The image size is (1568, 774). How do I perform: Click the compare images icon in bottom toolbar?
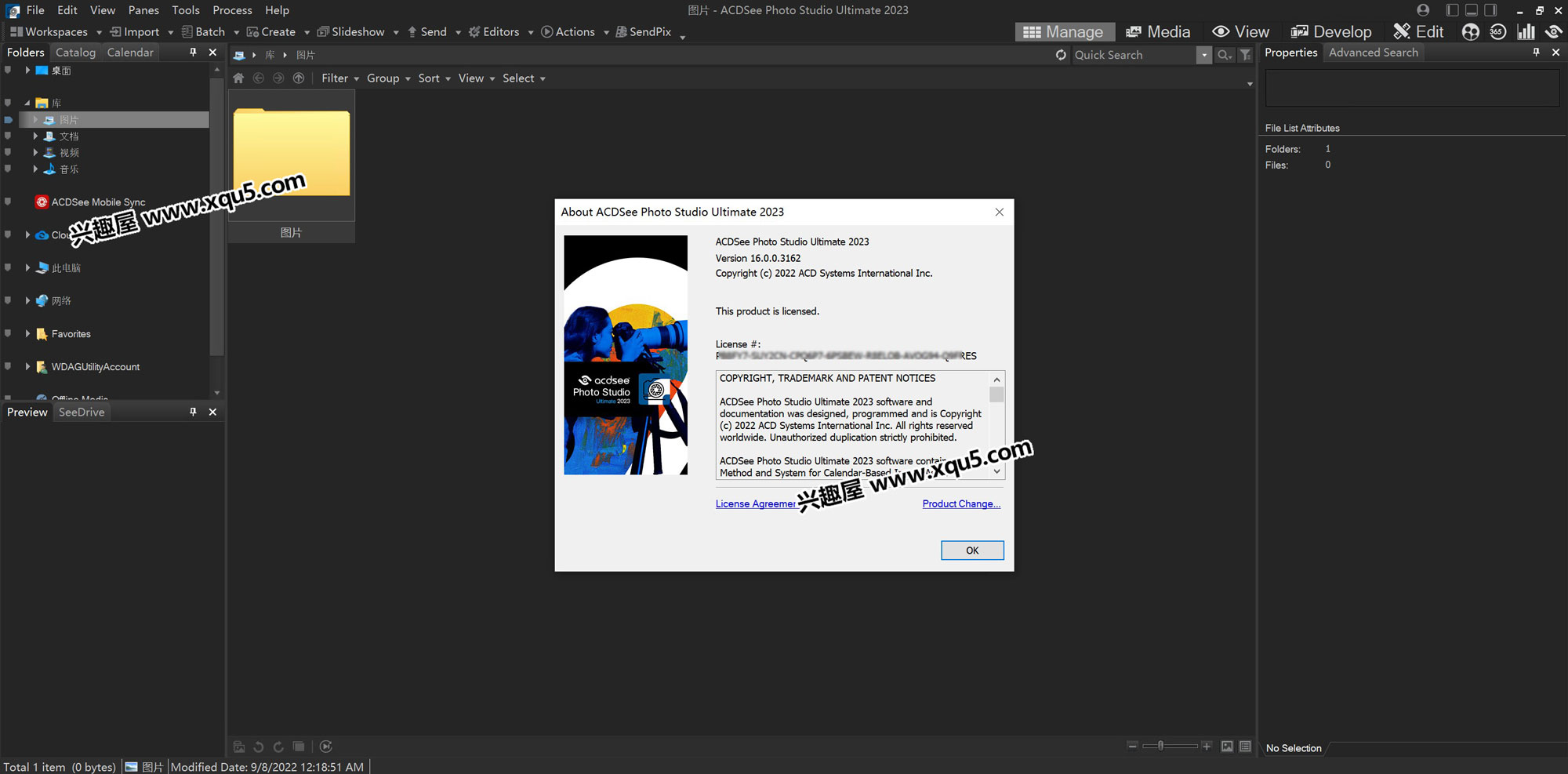point(299,747)
